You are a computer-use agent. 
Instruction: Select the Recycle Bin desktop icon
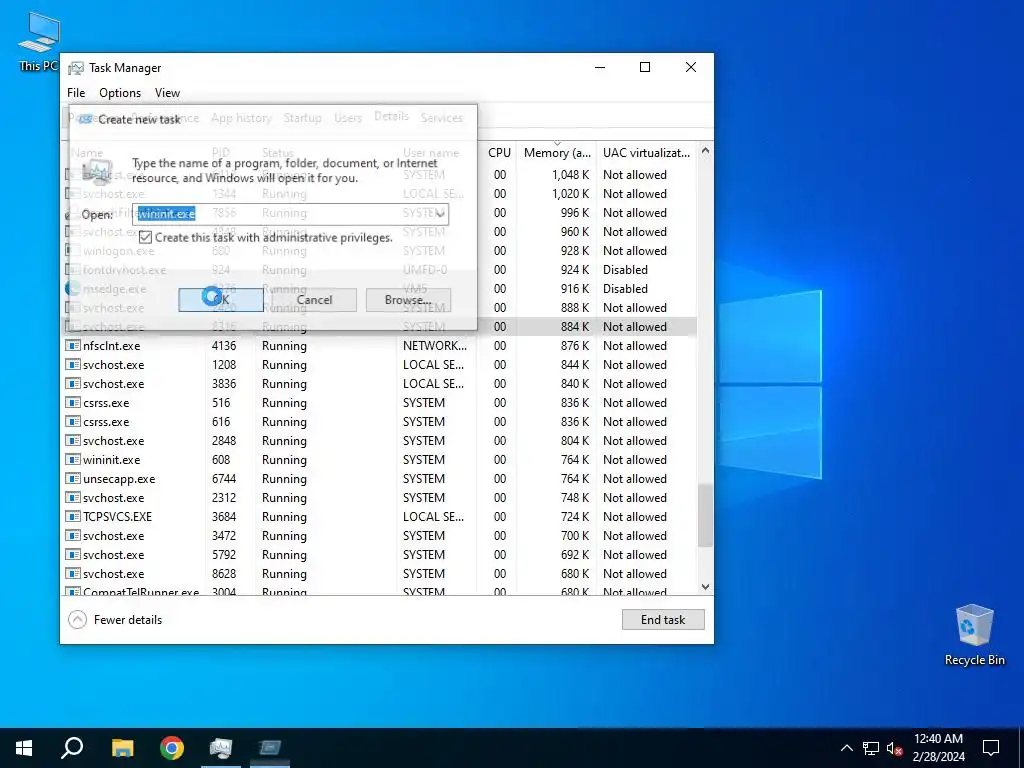[x=974, y=635]
